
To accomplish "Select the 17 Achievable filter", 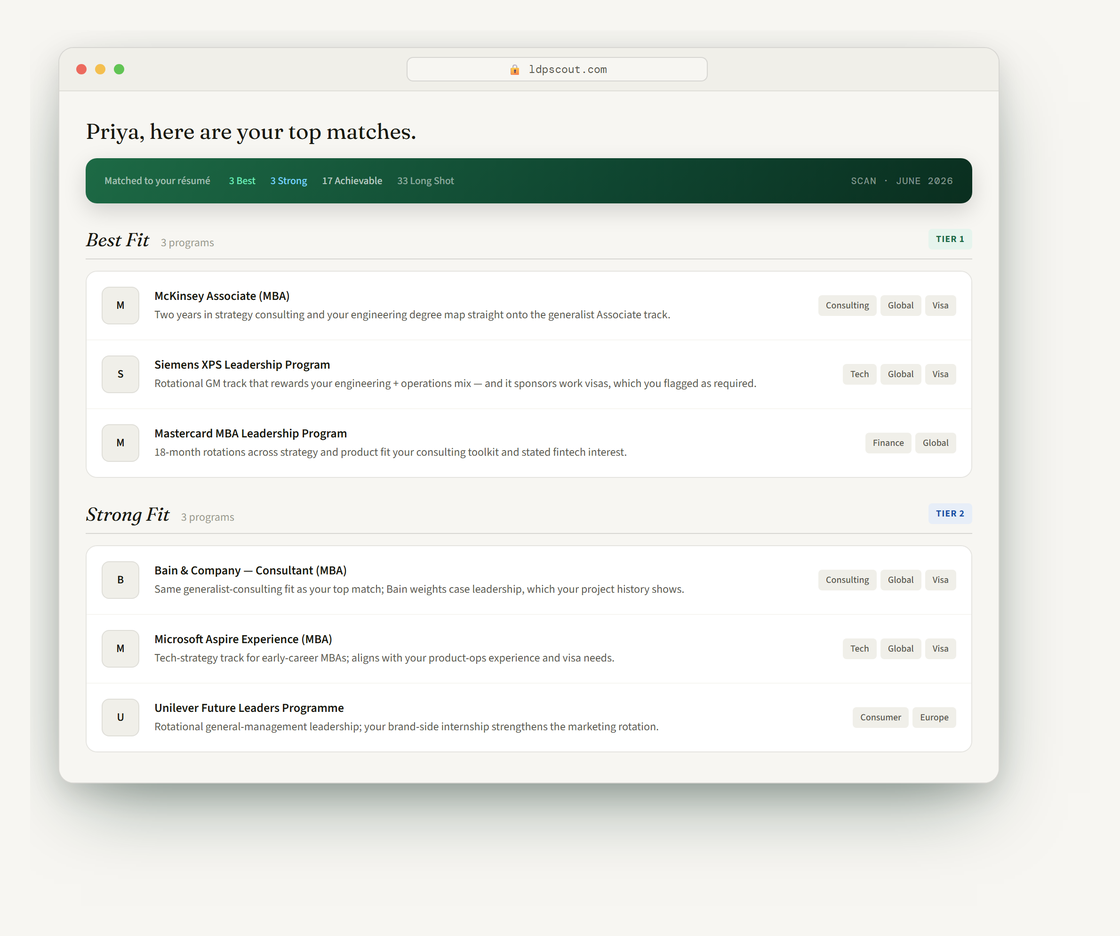I will tap(352, 181).
